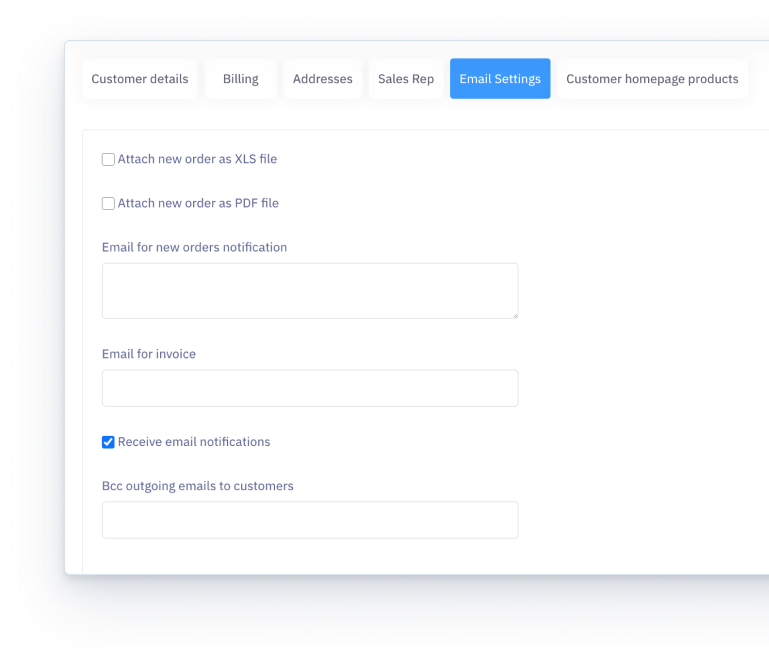Click empty space right of the invoice field
This screenshot has height=664, width=769.
640,388
